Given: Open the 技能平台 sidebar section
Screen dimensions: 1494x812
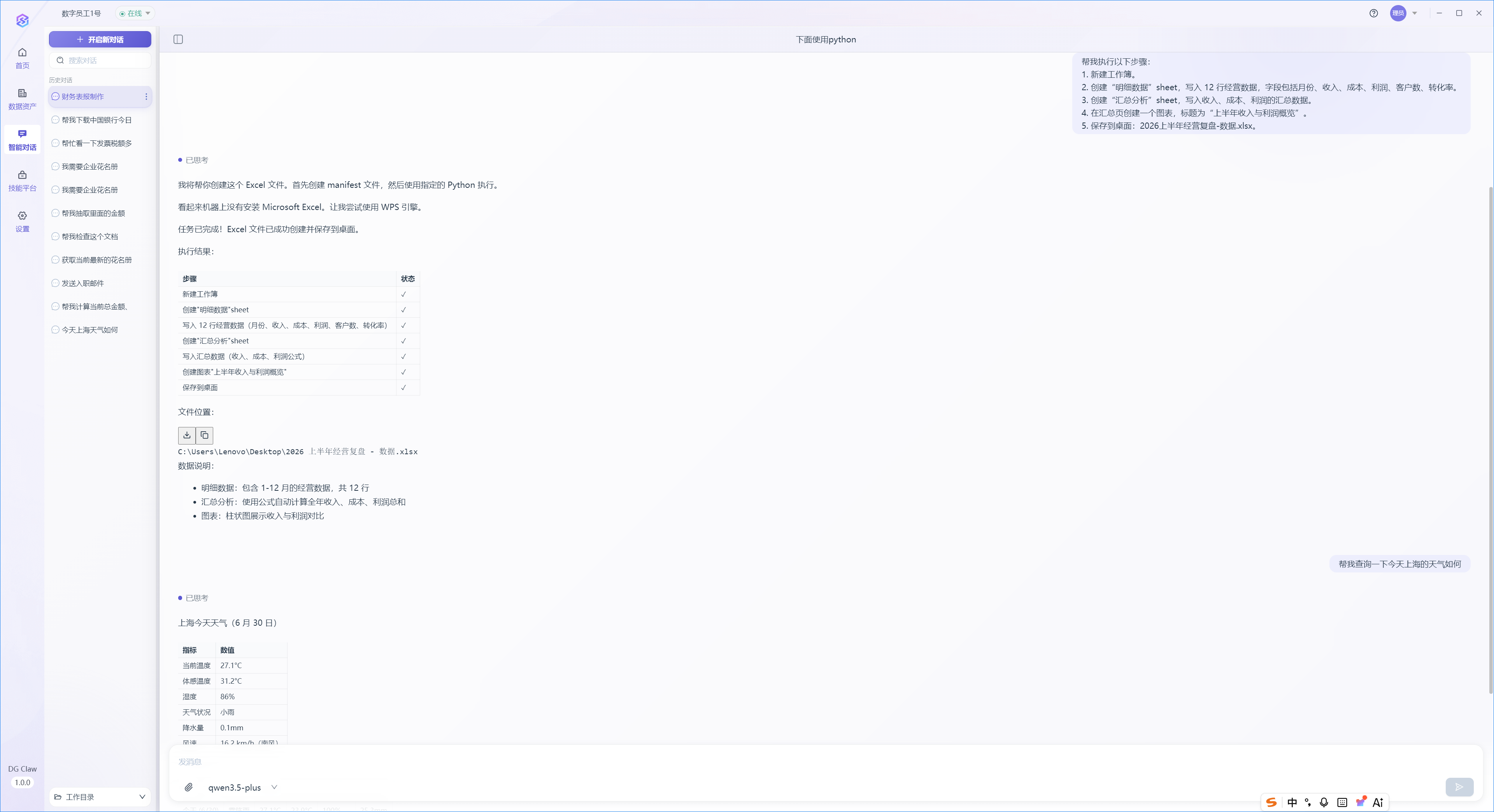Looking at the screenshot, I should 22,181.
